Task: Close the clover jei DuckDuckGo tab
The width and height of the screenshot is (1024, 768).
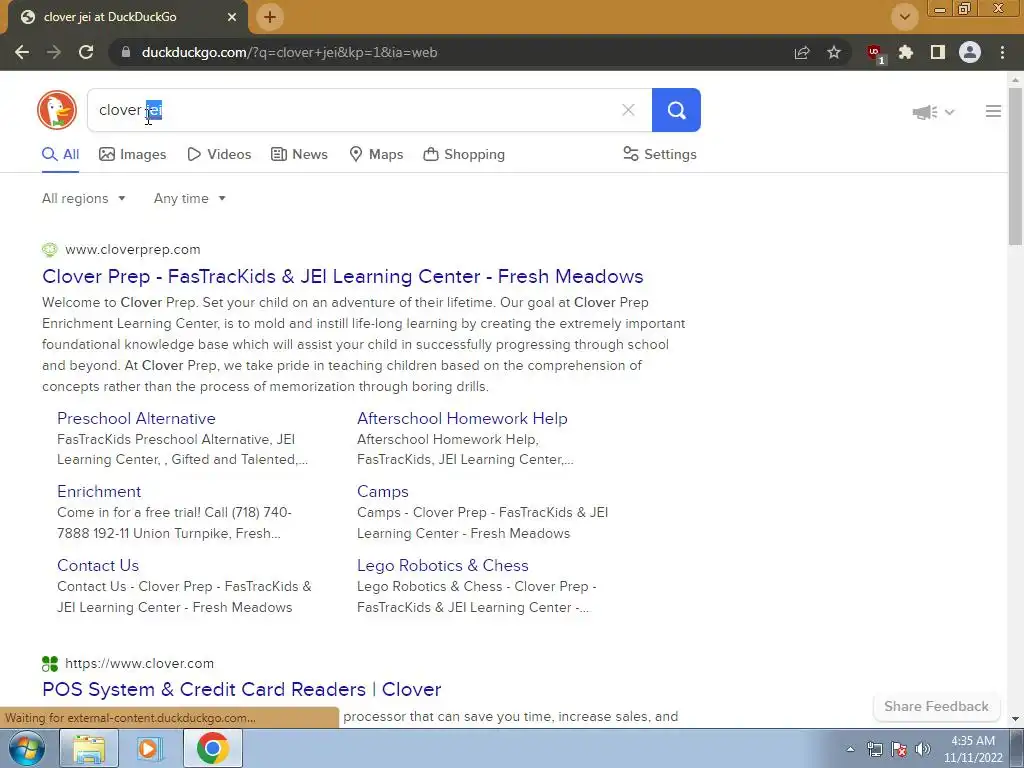Action: [x=232, y=17]
